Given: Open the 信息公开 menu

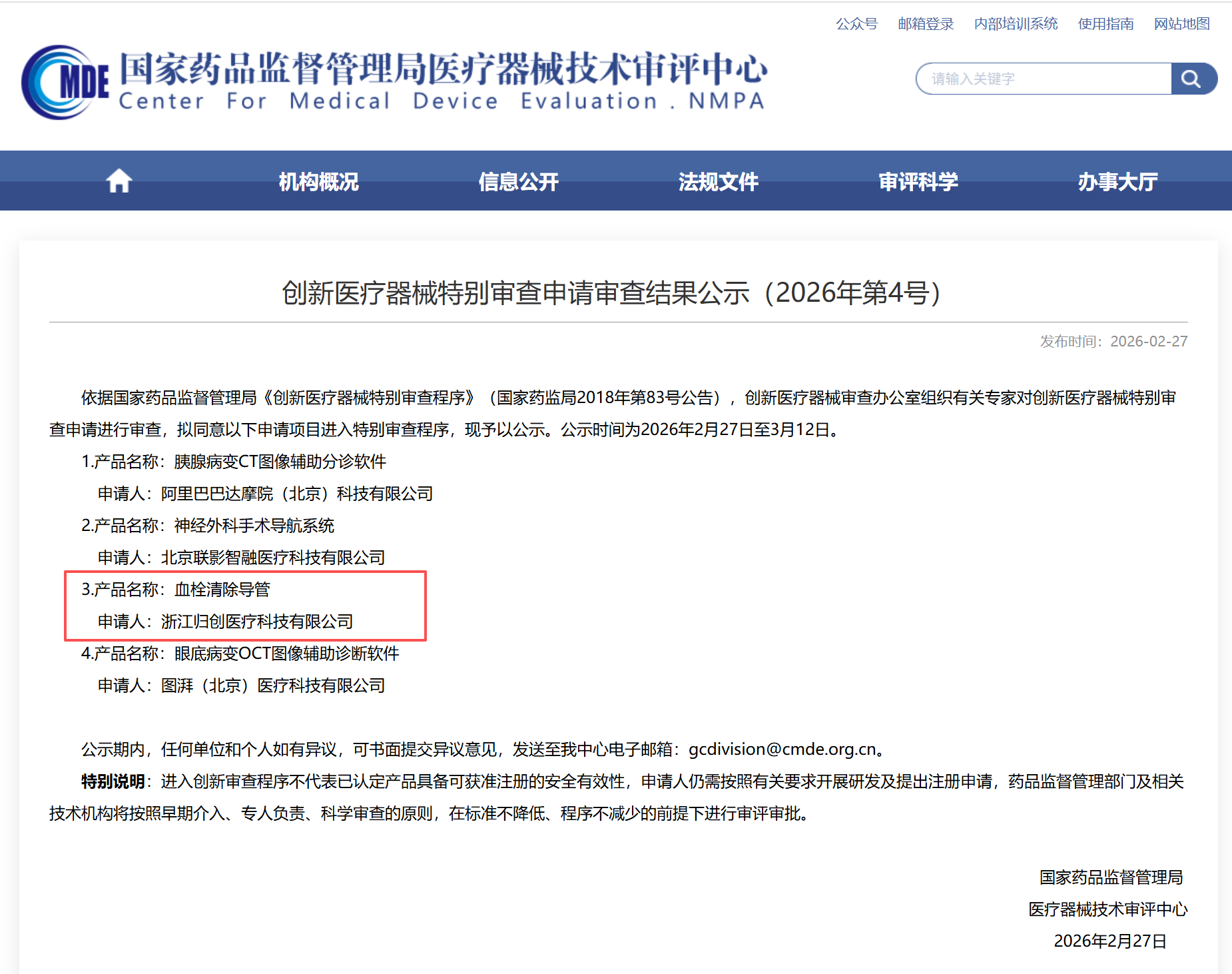Looking at the screenshot, I should click(518, 181).
